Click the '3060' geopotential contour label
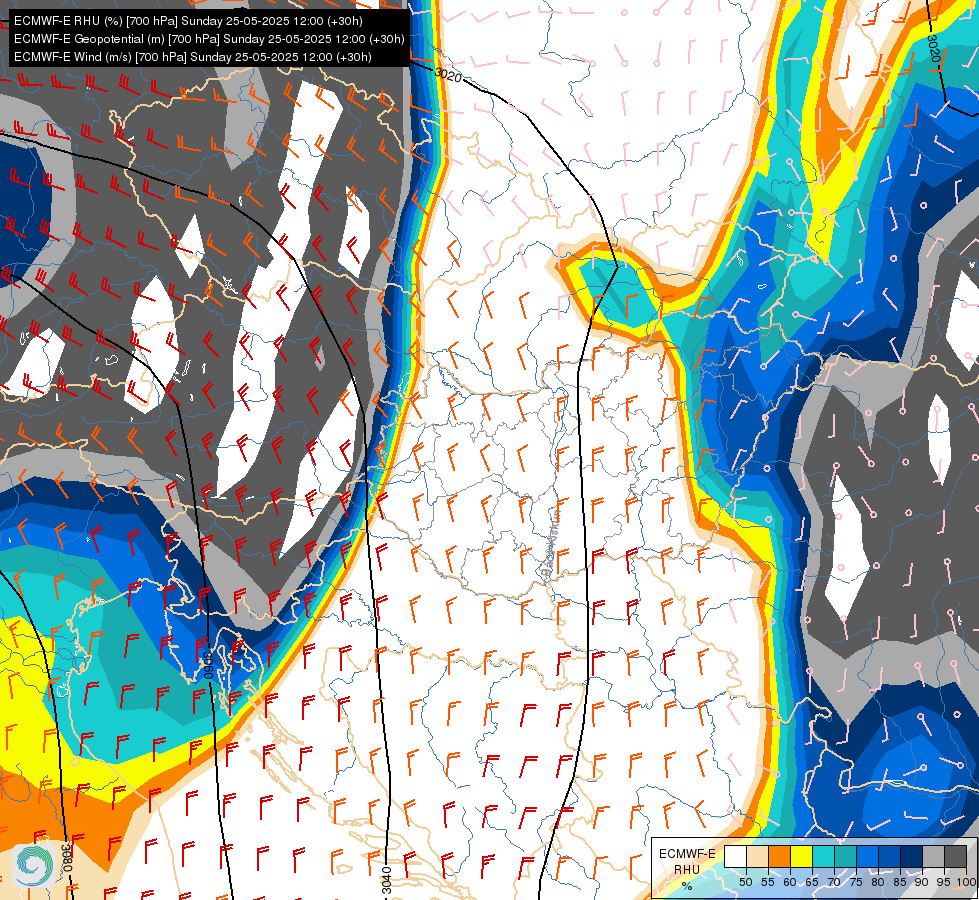 (208, 666)
